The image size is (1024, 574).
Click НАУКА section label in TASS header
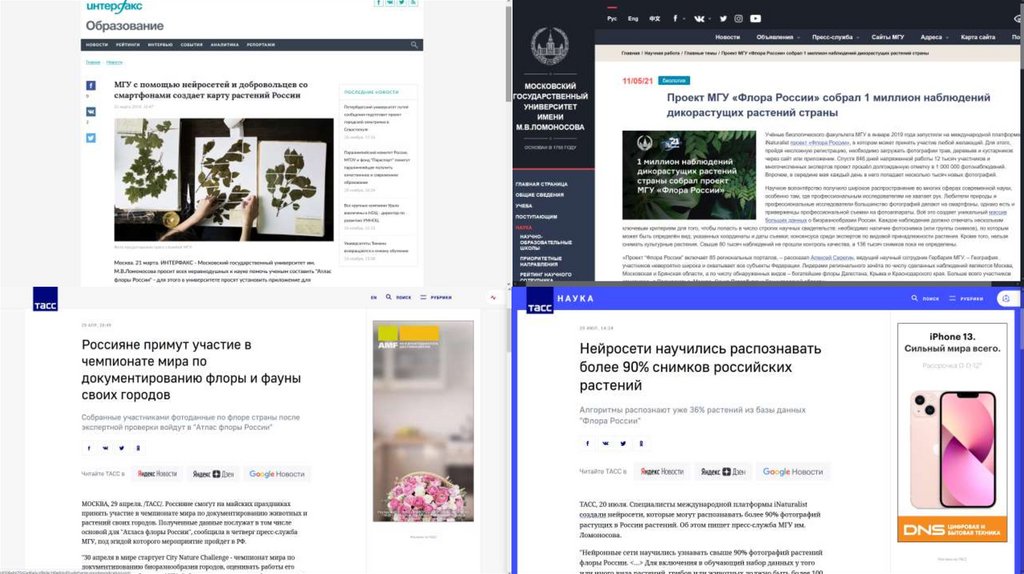point(575,298)
